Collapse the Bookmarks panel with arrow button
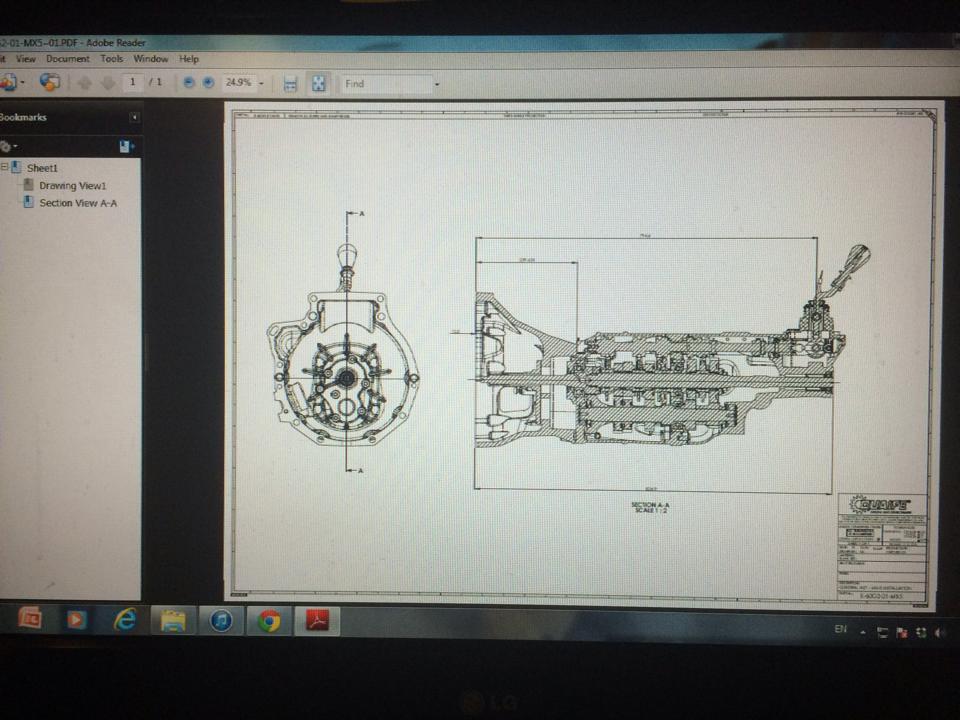Screen dimensions: 960x720 click(134, 117)
